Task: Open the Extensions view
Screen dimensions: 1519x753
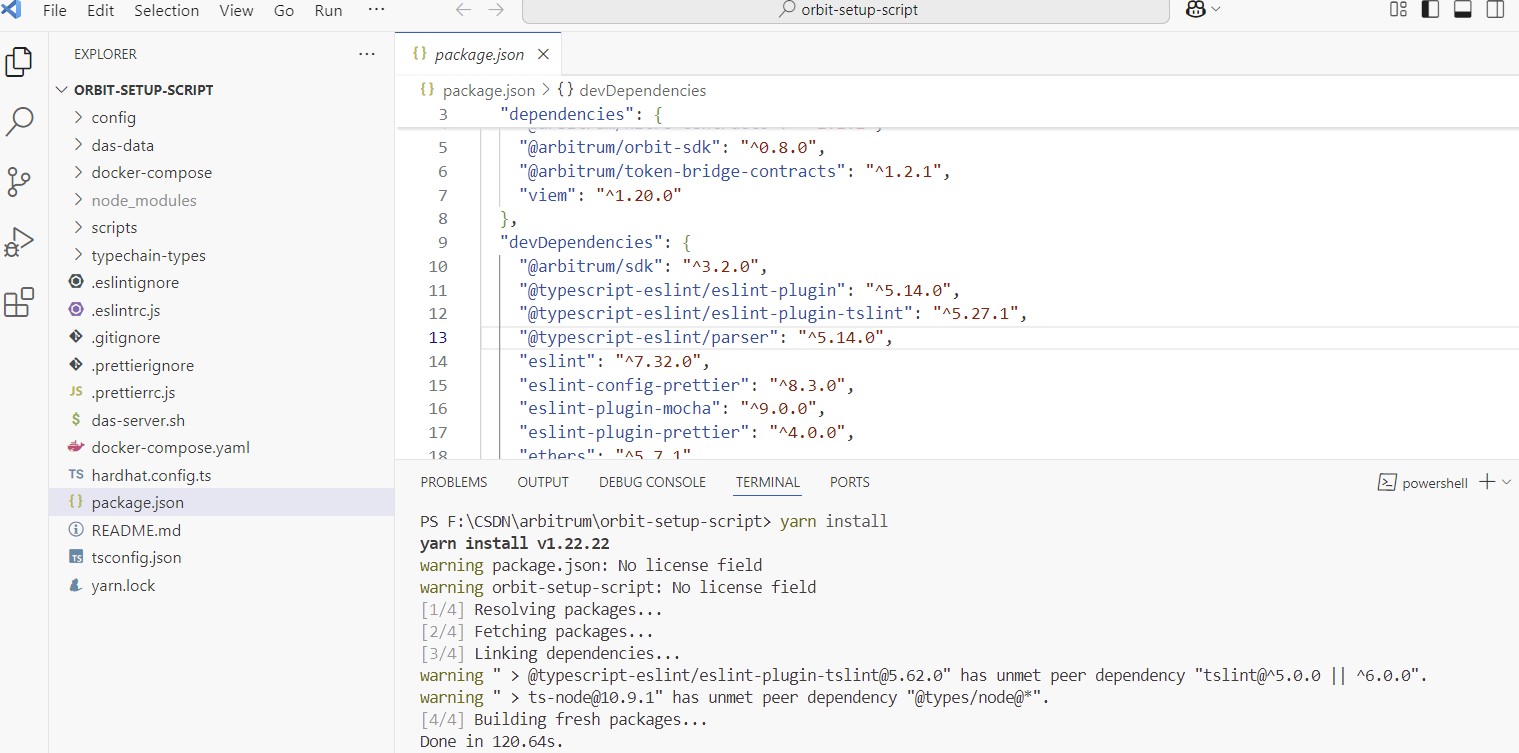Action: (x=19, y=302)
